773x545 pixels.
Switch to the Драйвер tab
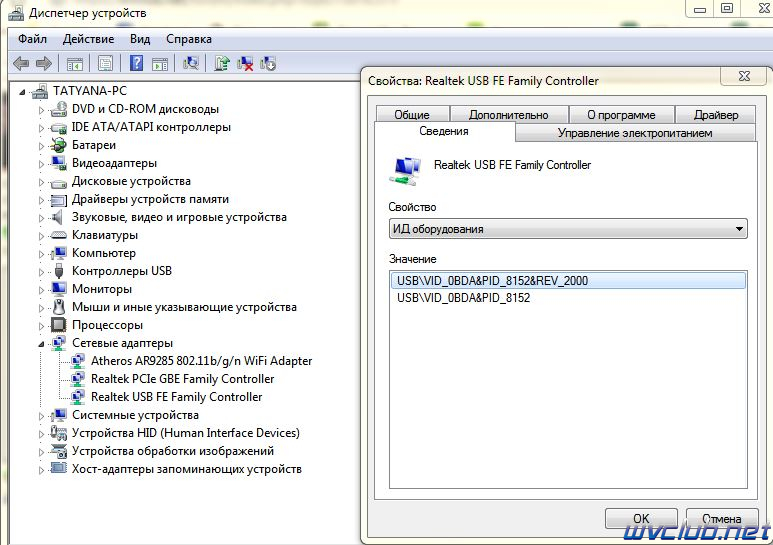(x=716, y=114)
